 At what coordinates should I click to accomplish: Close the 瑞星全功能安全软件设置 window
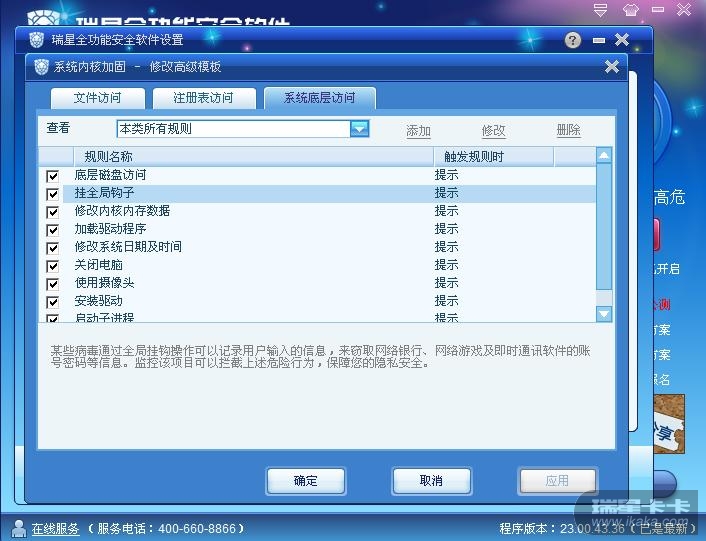tap(622, 40)
